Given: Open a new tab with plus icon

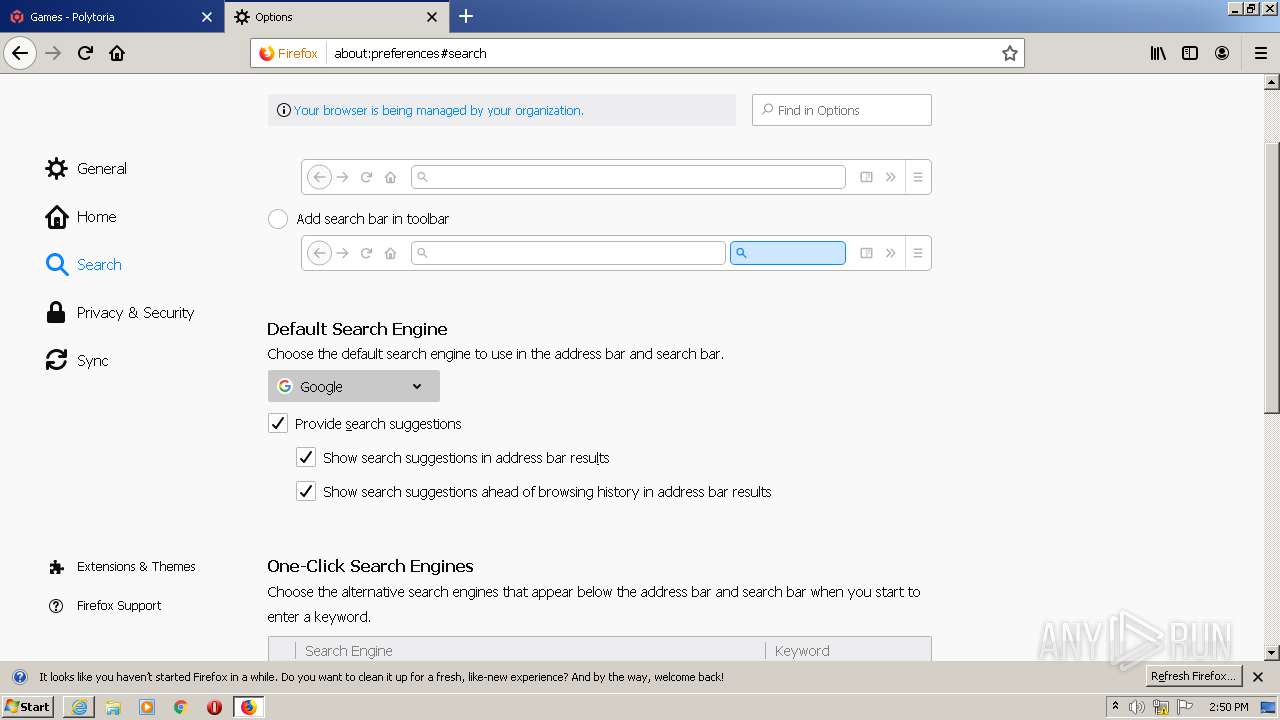Looking at the screenshot, I should point(466,16).
